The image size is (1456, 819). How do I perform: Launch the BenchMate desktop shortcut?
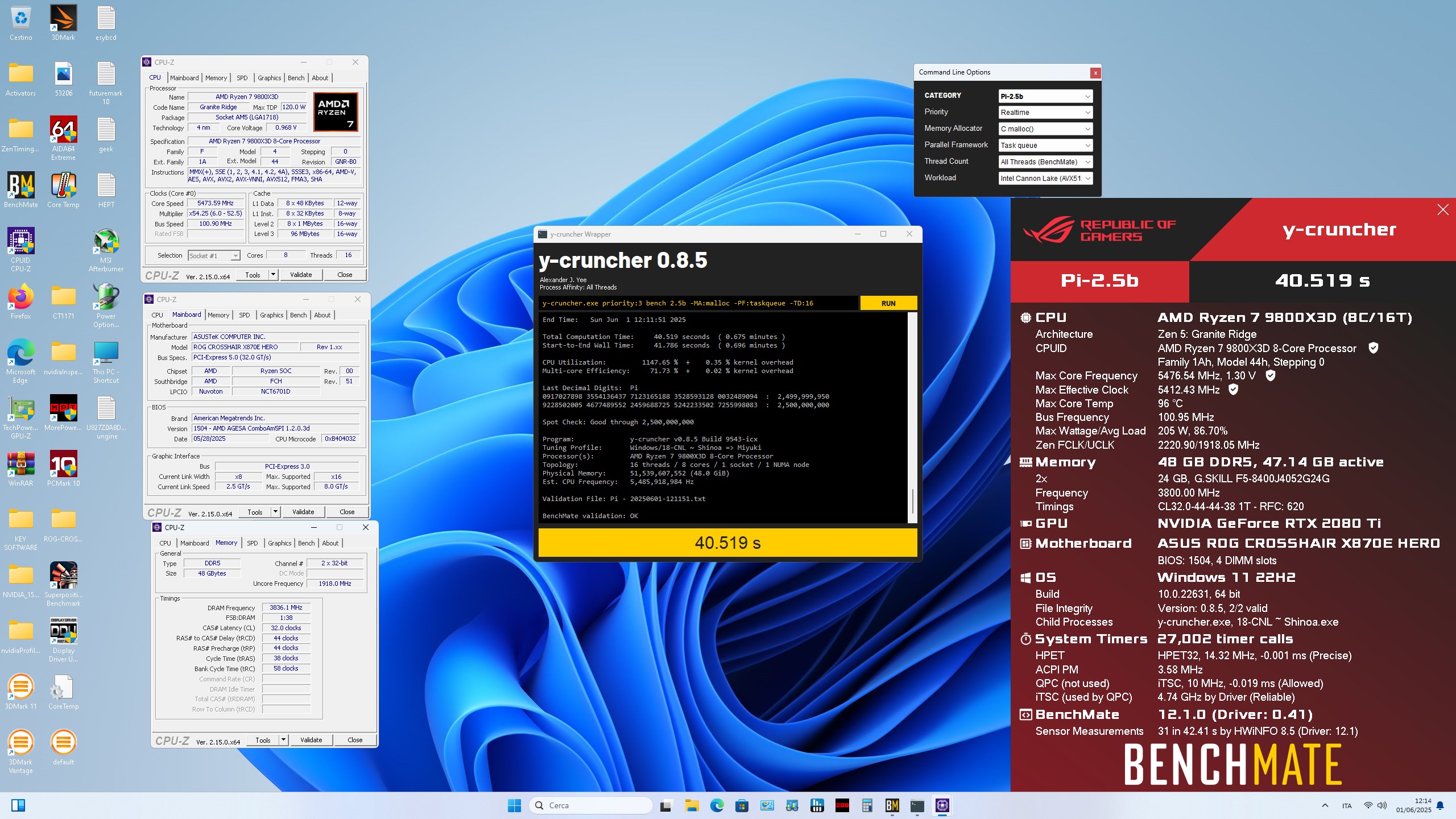coord(20,190)
